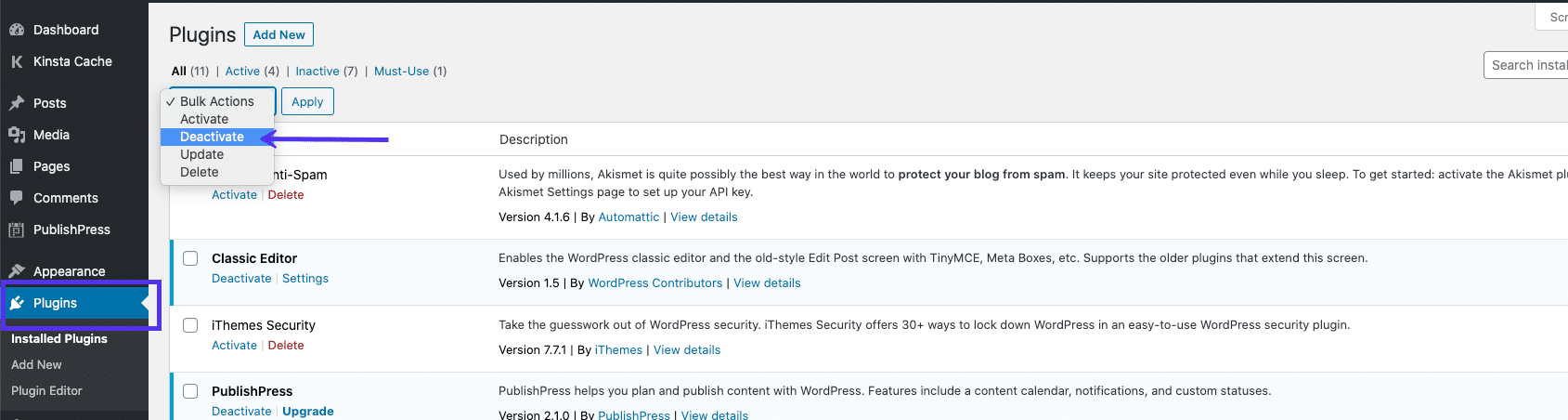Click the search installed plugins field
Image resolution: width=1568 pixels, height=420 pixels.
click(x=1525, y=65)
